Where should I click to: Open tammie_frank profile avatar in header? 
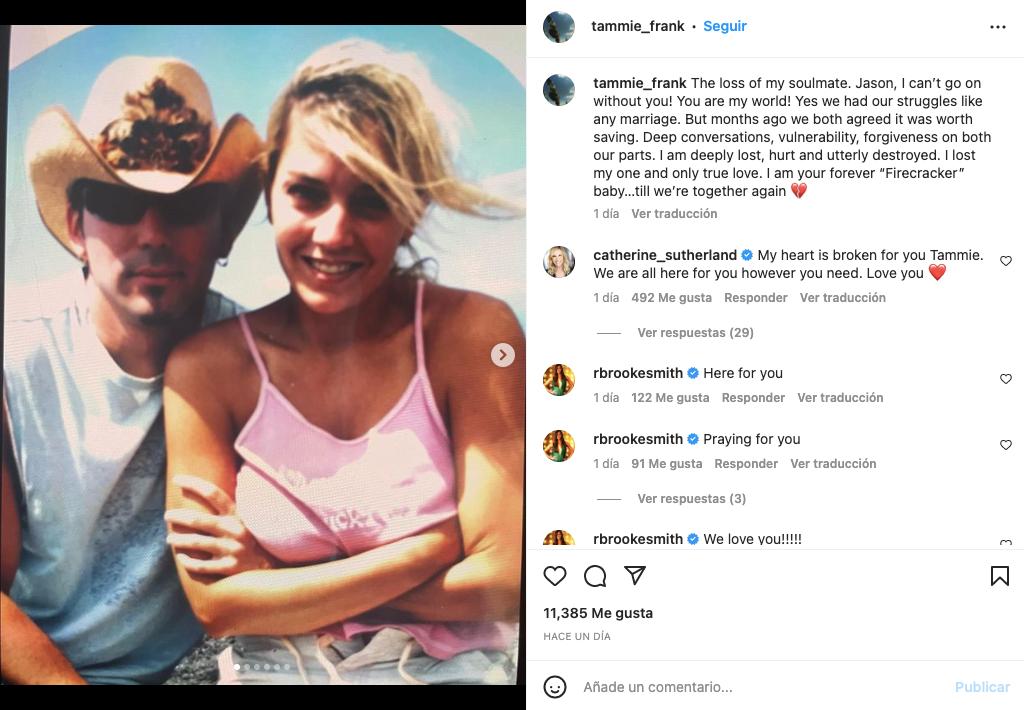(559, 27)
